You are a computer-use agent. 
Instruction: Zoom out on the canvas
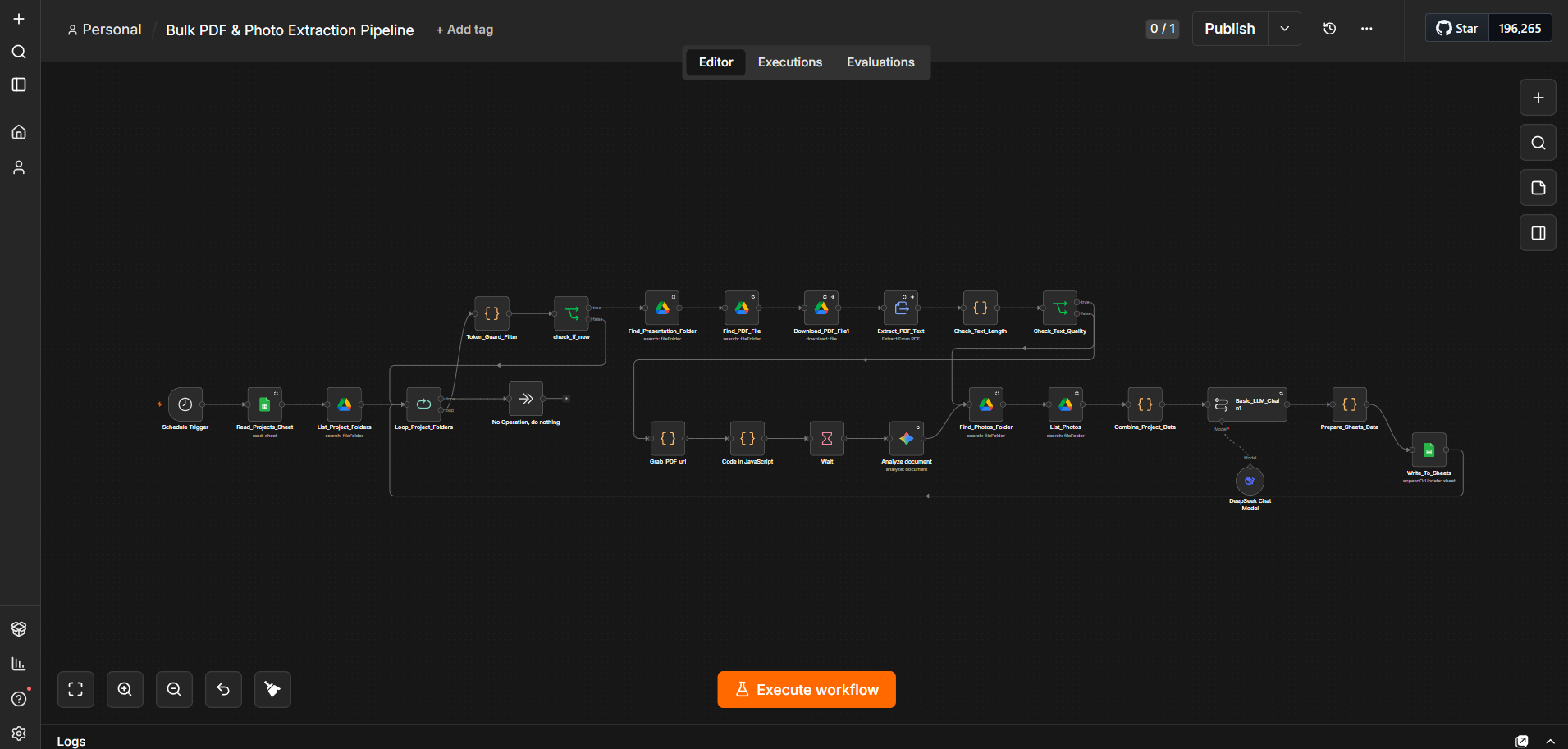(x=174, y=689)
